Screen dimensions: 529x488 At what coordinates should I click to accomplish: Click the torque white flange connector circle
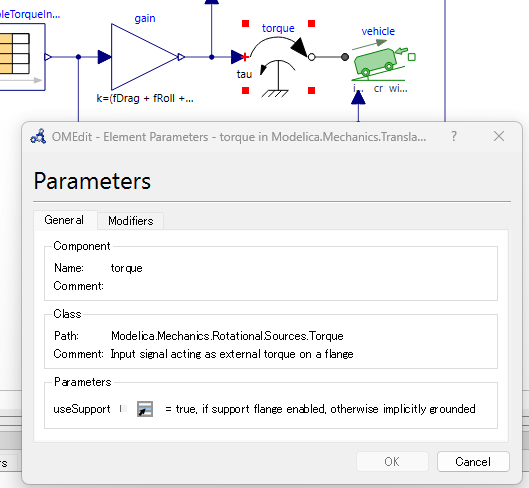pyautogui.click(x=311, y=57)
